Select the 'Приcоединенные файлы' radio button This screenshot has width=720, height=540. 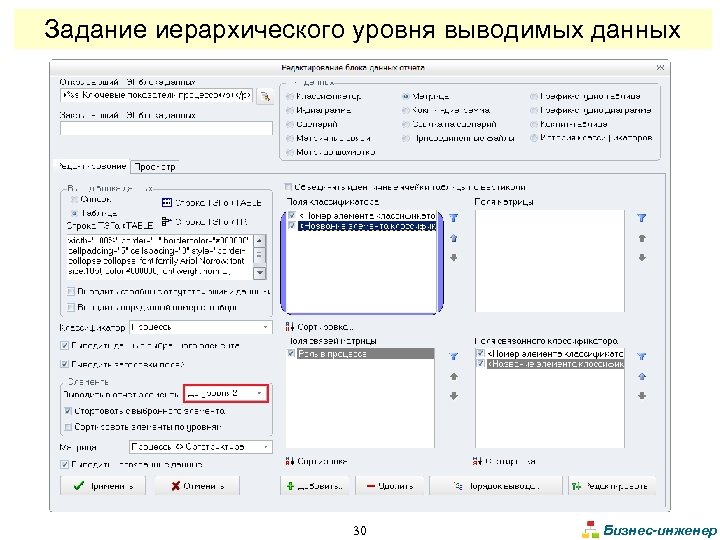point(405,138)
